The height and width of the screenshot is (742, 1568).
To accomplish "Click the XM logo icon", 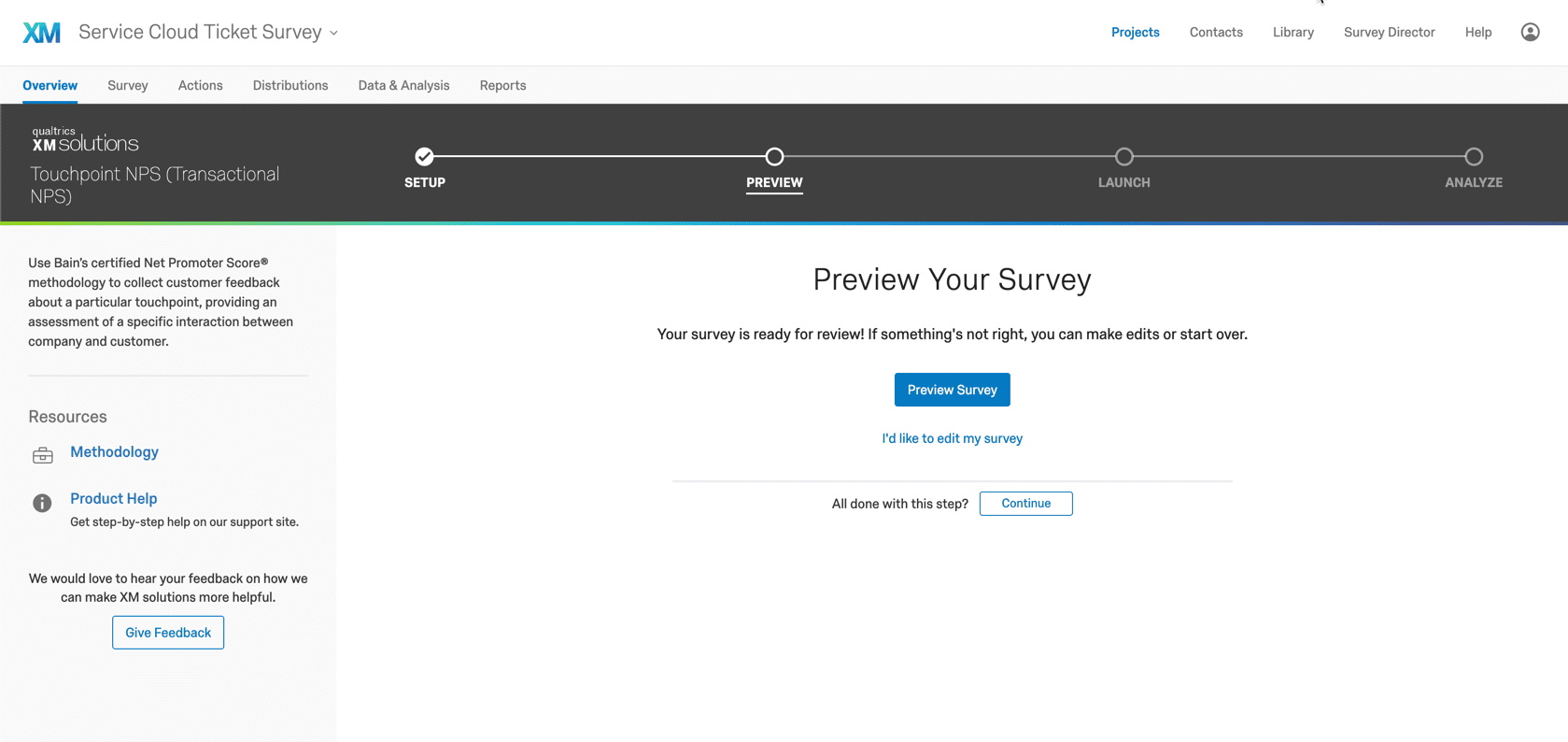I will click(x=42, y=33).
